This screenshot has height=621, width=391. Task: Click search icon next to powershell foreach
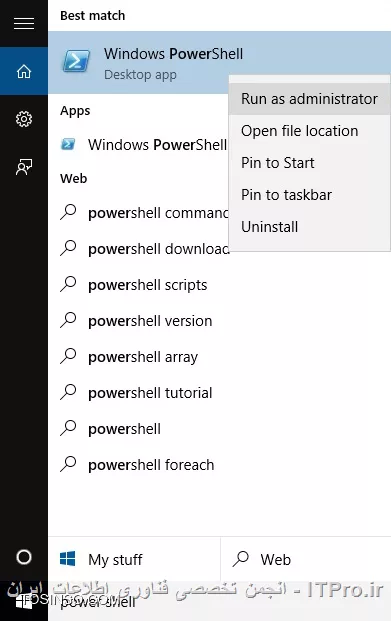[x=68, y=464]
